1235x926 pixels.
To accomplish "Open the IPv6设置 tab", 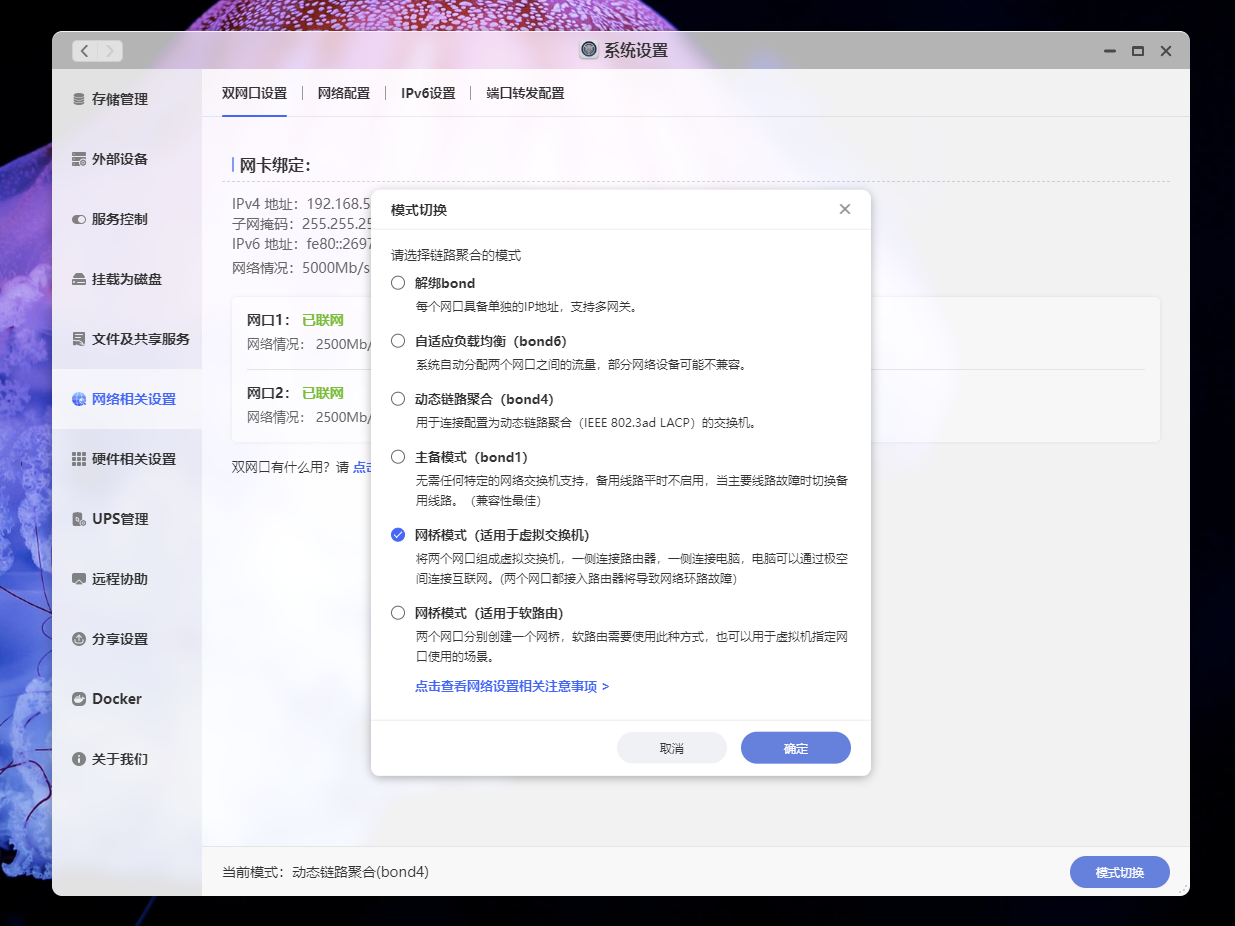I will pyautogui.click(x=426, y=92).
